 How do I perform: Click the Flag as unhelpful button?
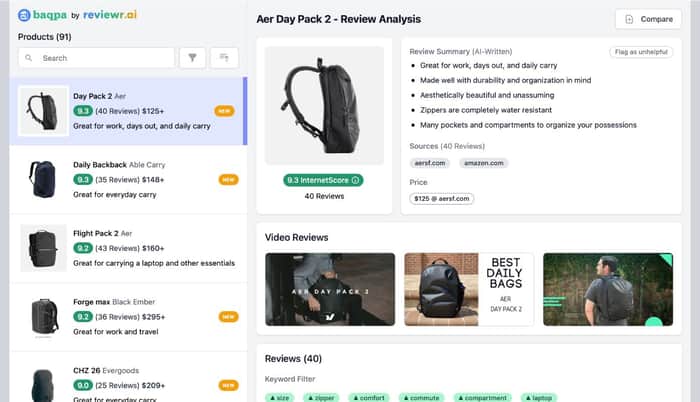(x=641, y=52)
